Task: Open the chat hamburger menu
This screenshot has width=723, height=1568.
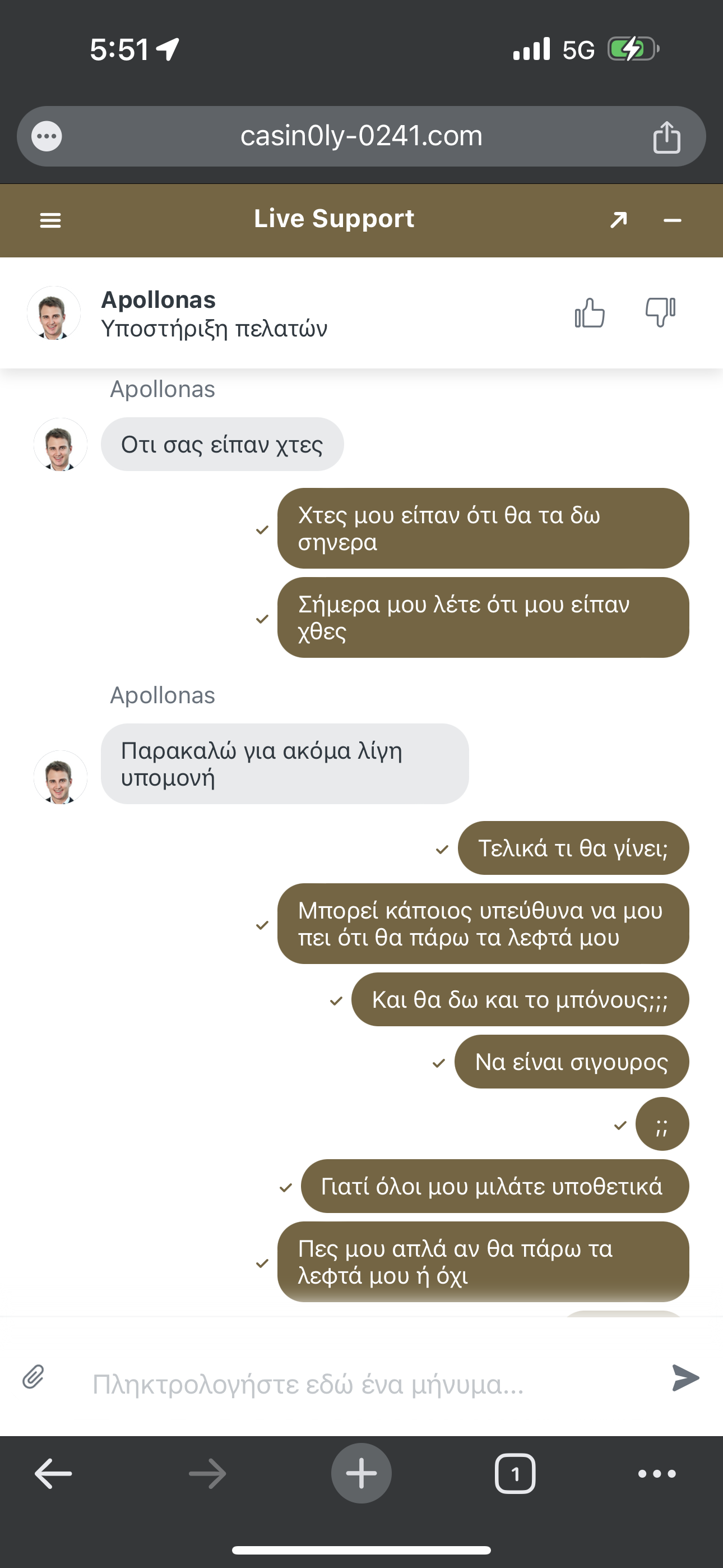Action: pos(50,220)
